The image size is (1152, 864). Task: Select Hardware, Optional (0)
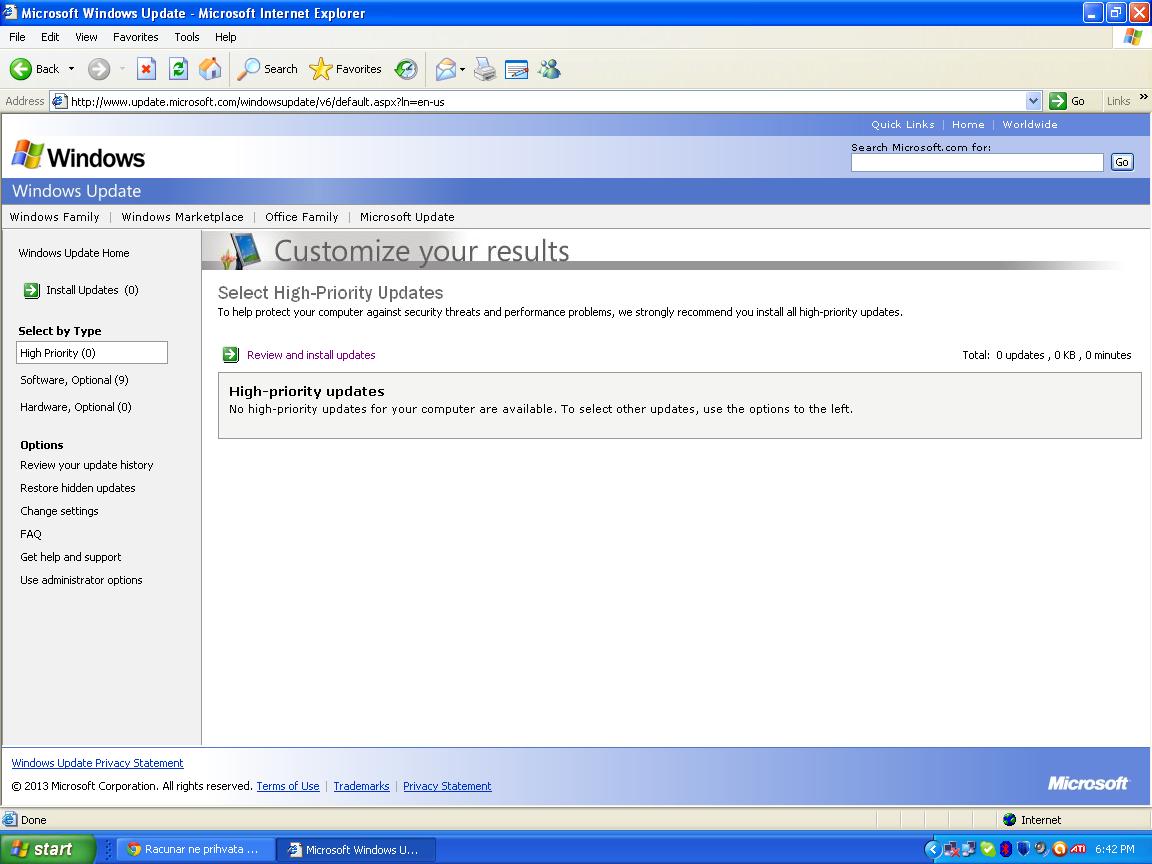76,407
